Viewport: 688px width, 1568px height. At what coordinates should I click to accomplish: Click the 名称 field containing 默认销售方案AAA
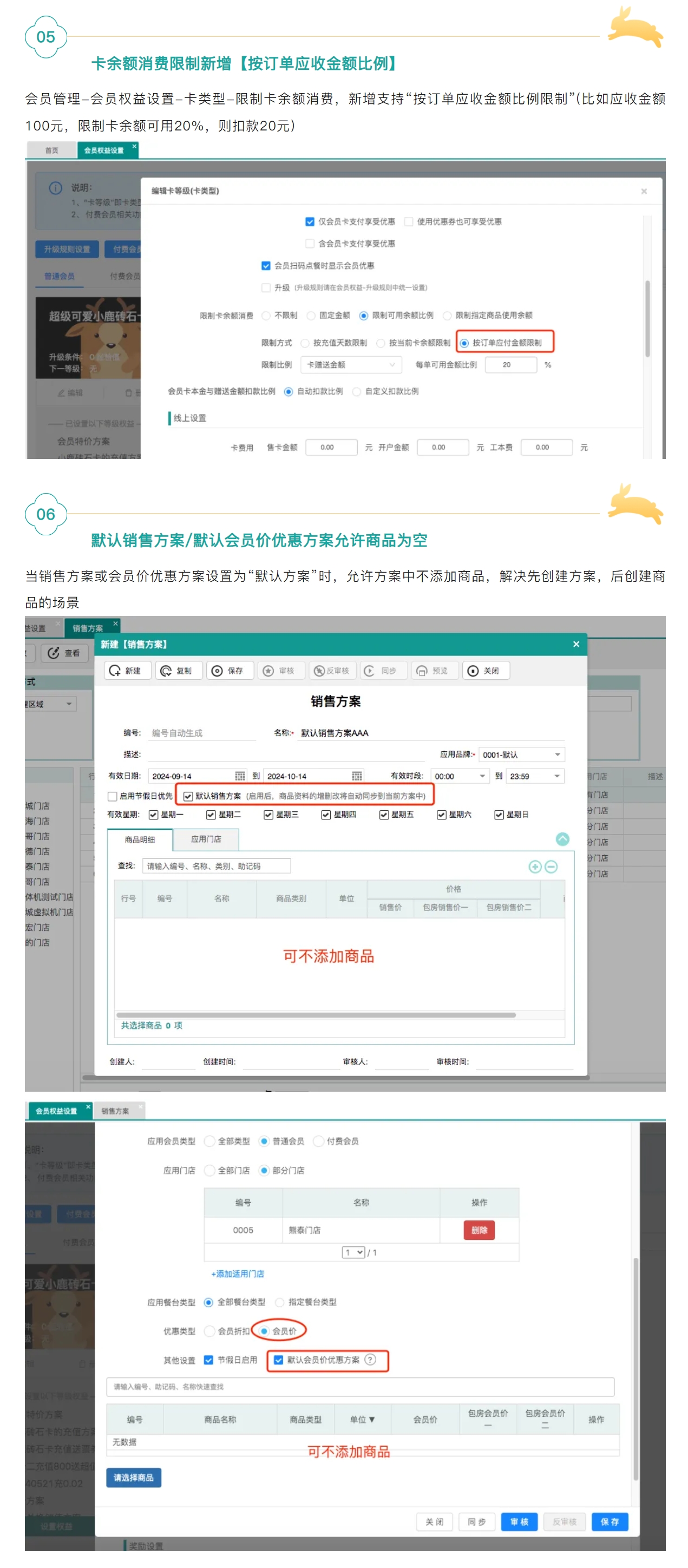pos(431,733)
